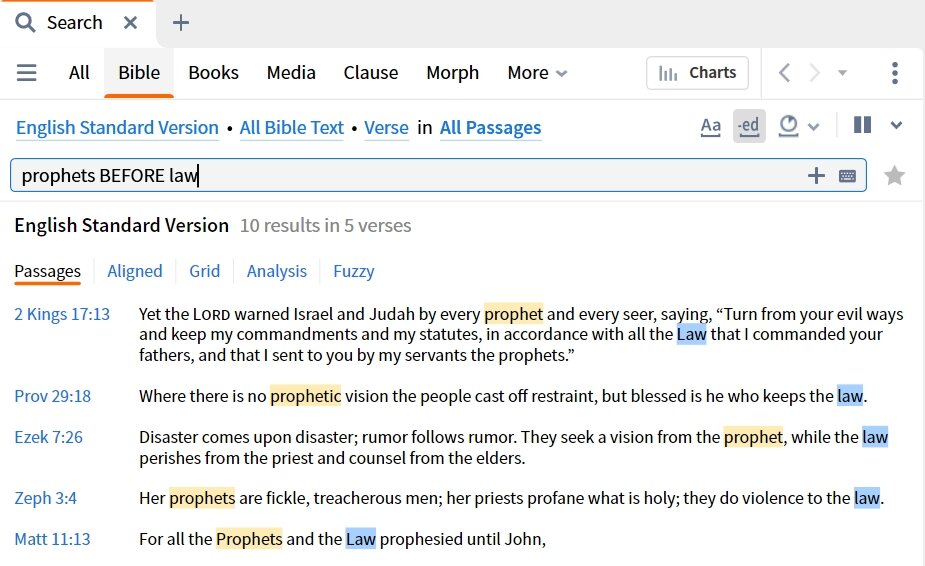Open the search progress circle dropdown

(x=798, y=126)
